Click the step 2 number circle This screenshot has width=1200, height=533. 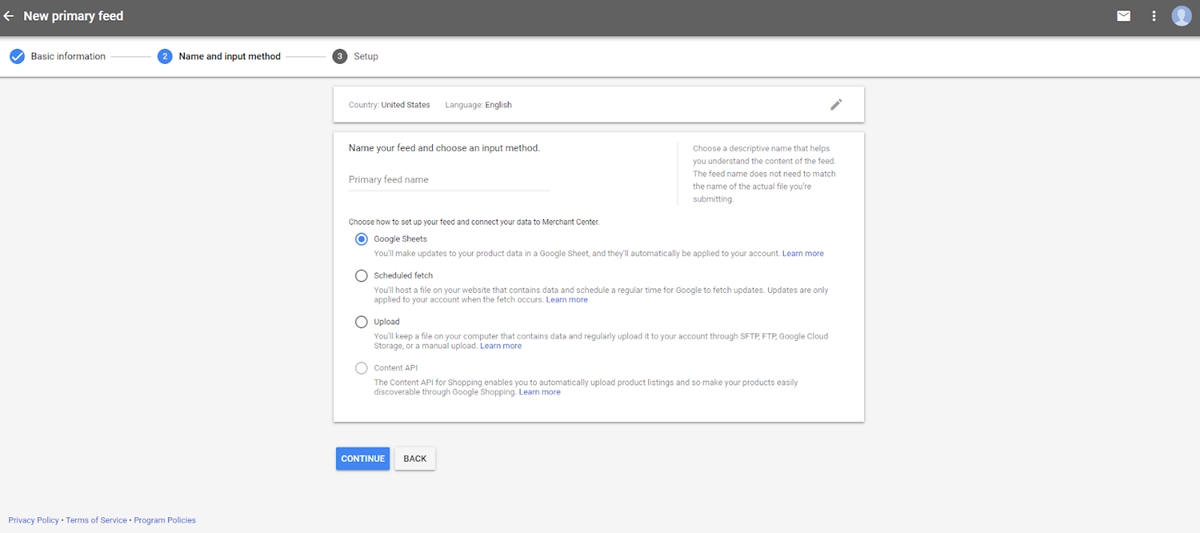pos(165,56)
